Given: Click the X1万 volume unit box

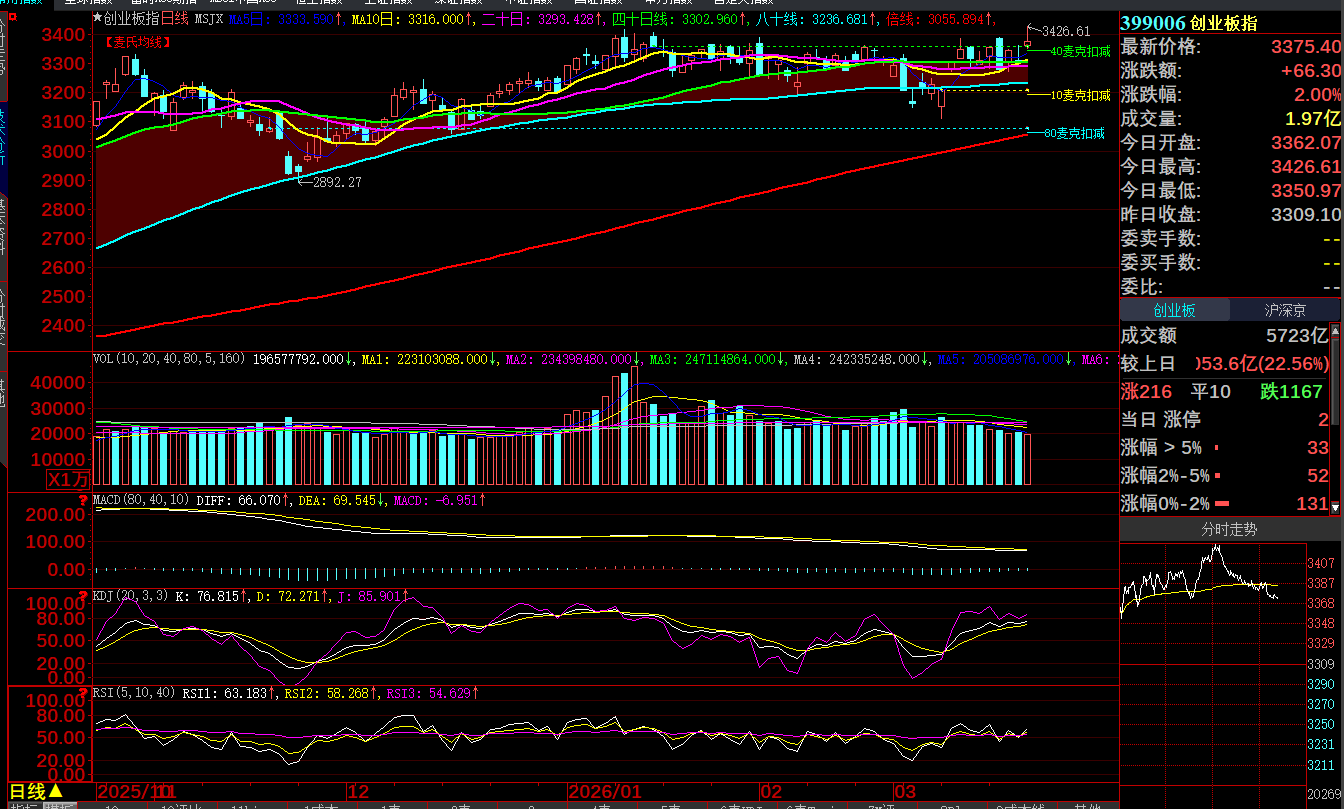Looking at the screenshot, I should coord(68,481).
